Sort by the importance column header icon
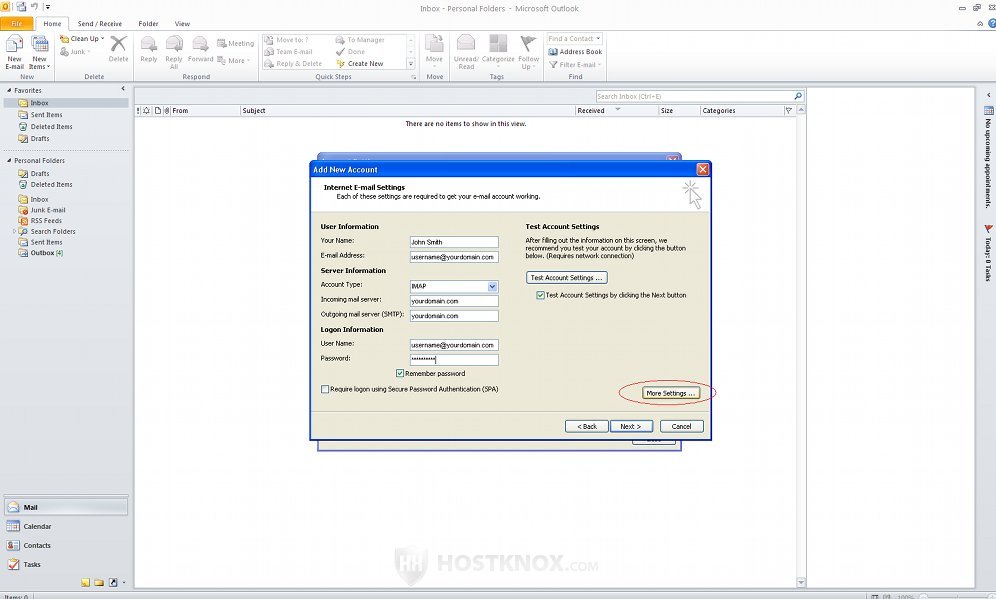 (x=138, y=111)
